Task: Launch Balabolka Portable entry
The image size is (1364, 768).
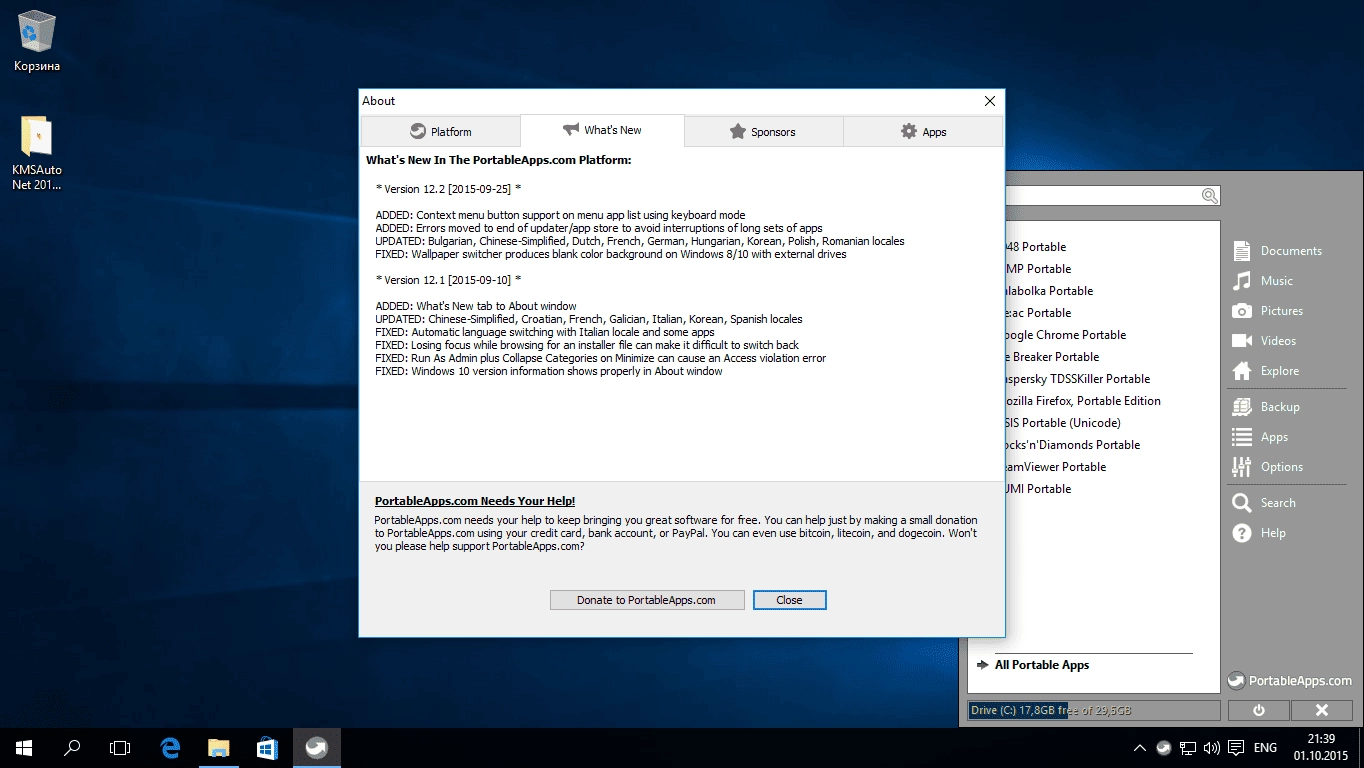Action: click(x=1050, y=291)
